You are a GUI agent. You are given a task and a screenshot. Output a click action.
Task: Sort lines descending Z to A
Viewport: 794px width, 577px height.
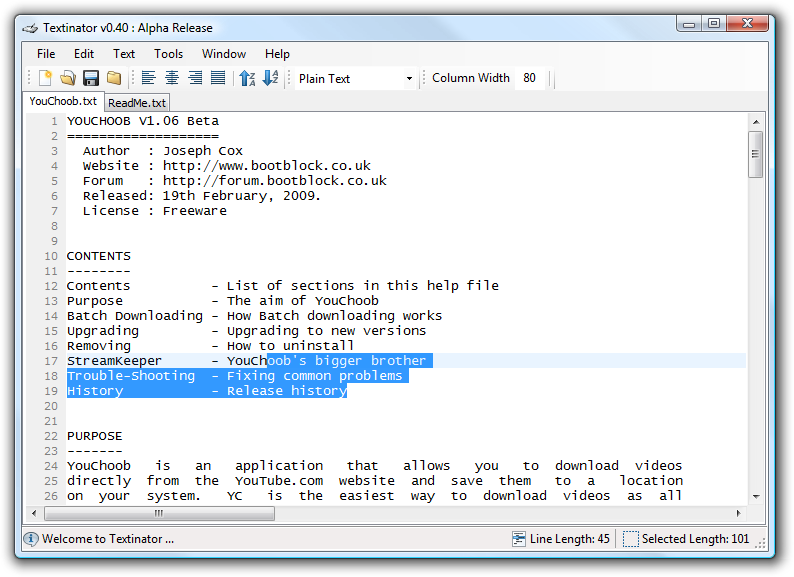pyautogui.click(x=270, y=78)
